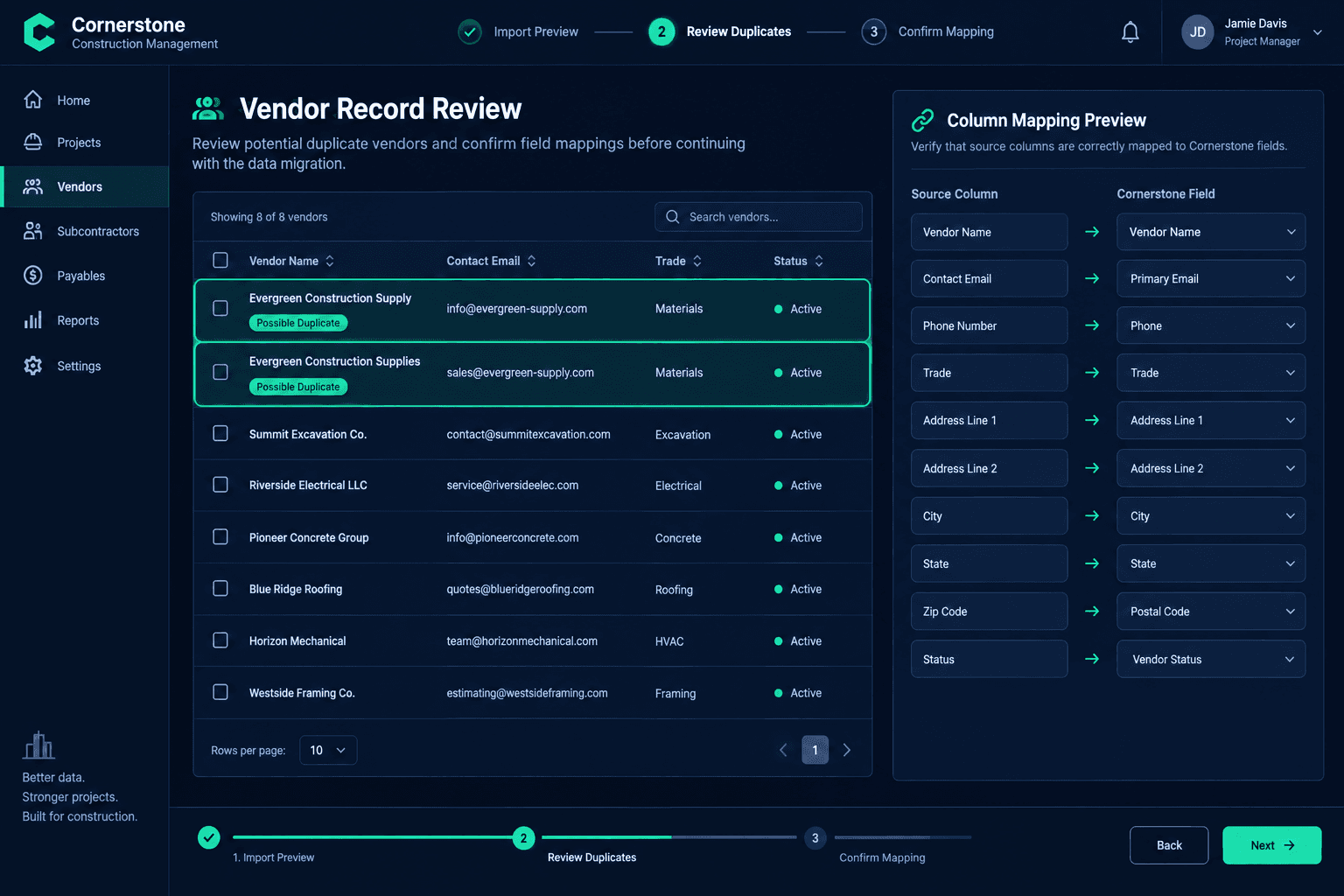
Task: Open Projects in sidebar
Action: (84, 142)
